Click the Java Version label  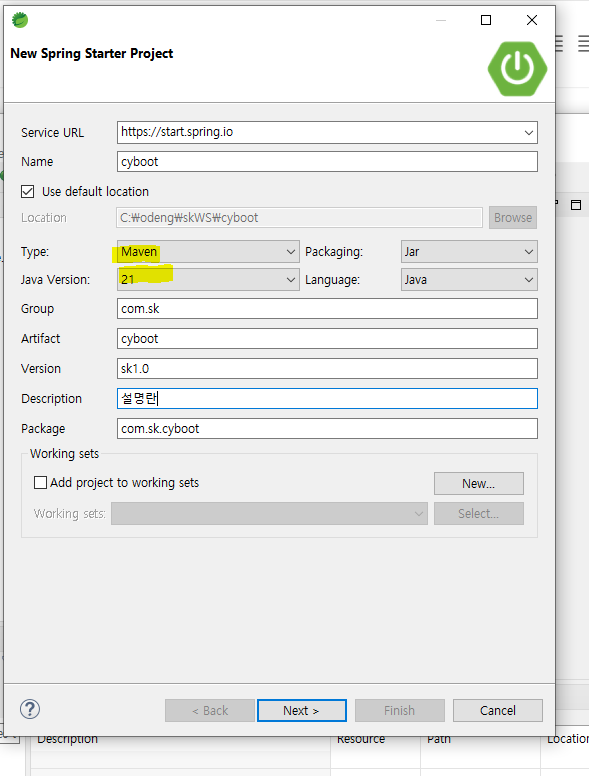click(55, 280)
